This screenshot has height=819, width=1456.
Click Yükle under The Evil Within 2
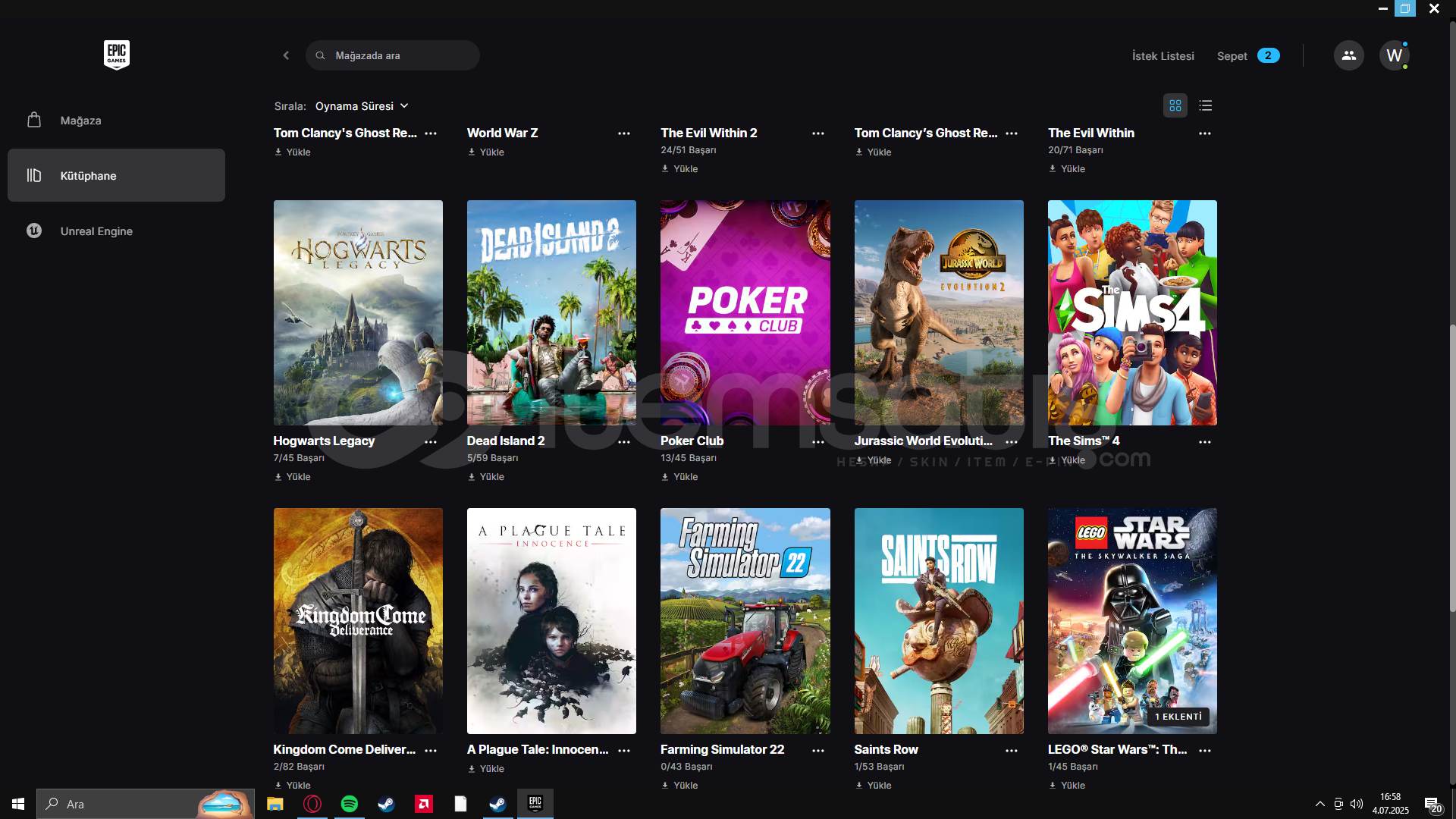coord(679,169)
